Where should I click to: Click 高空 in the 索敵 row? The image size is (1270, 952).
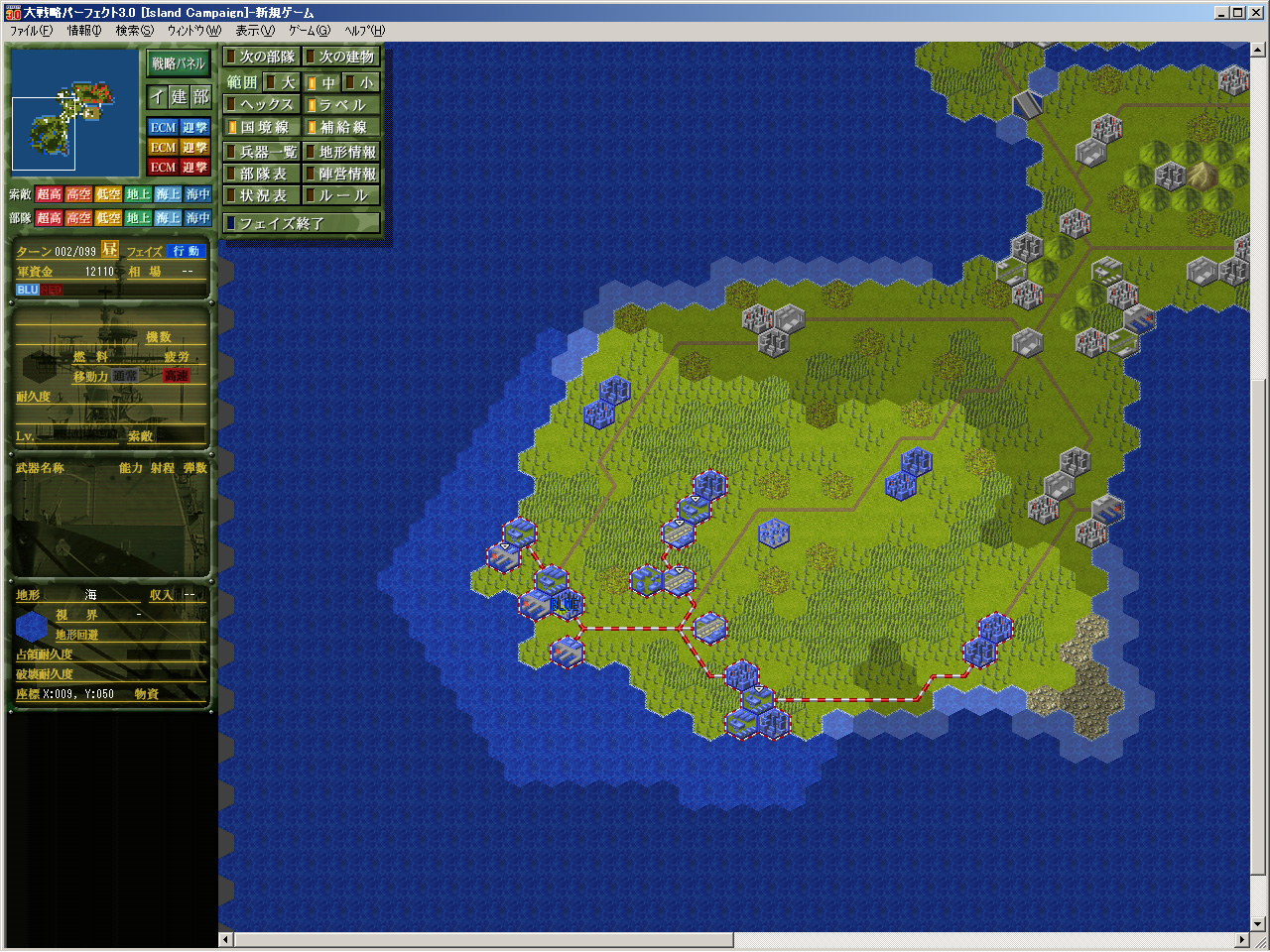click(x=79, y=194)
